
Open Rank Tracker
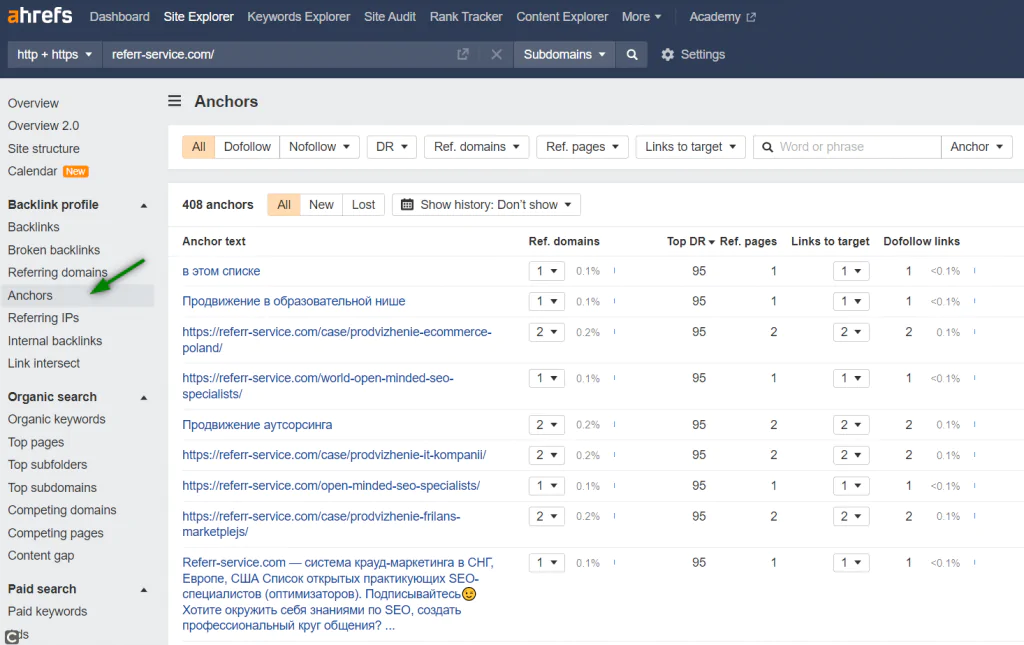[466, 17]
